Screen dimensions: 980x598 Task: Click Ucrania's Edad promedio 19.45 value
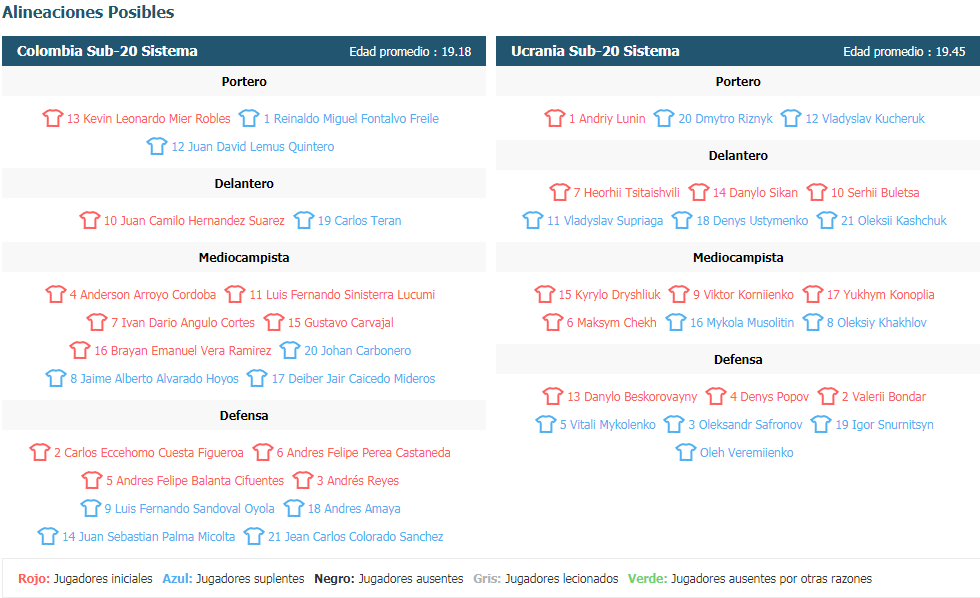point(904,52)
